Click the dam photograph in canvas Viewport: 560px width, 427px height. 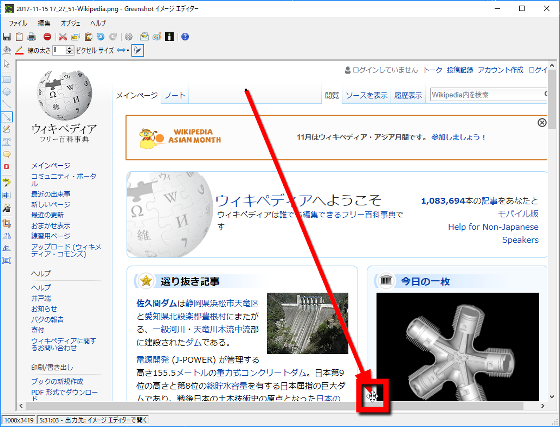308,323
